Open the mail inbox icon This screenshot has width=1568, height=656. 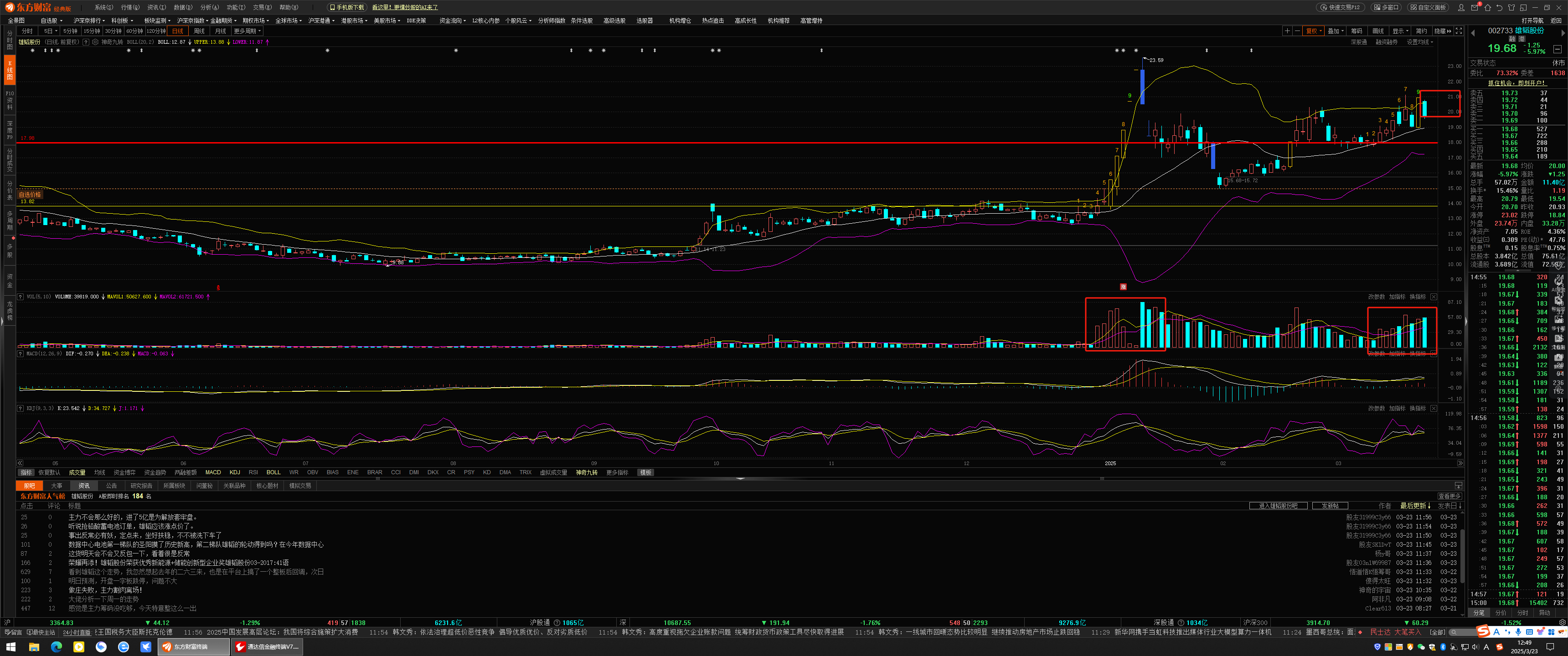click(1474, 8)
